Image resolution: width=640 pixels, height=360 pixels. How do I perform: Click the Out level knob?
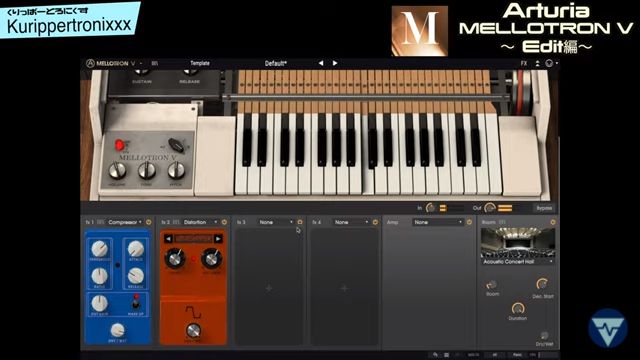click(x=489, y=208)
